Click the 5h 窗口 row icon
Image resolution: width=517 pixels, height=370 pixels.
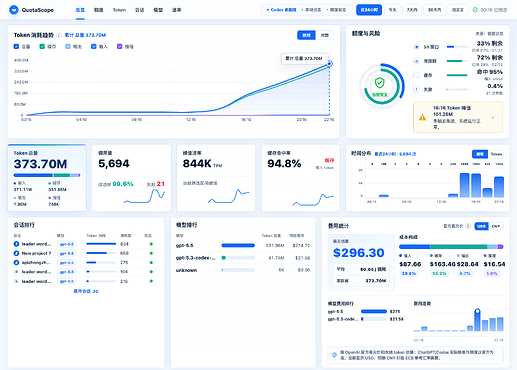416,47
